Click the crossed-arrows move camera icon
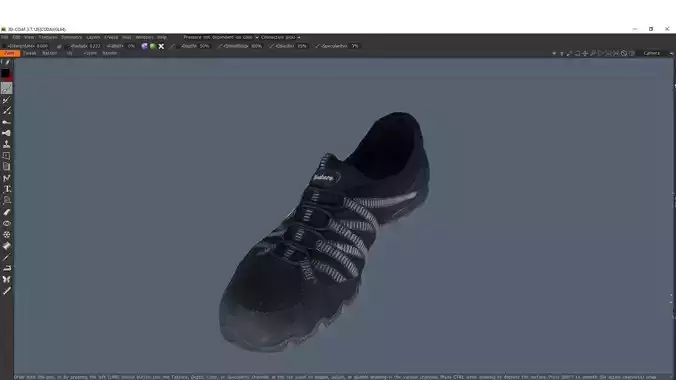This screenshot has width=676, height=380. (585, 53)
